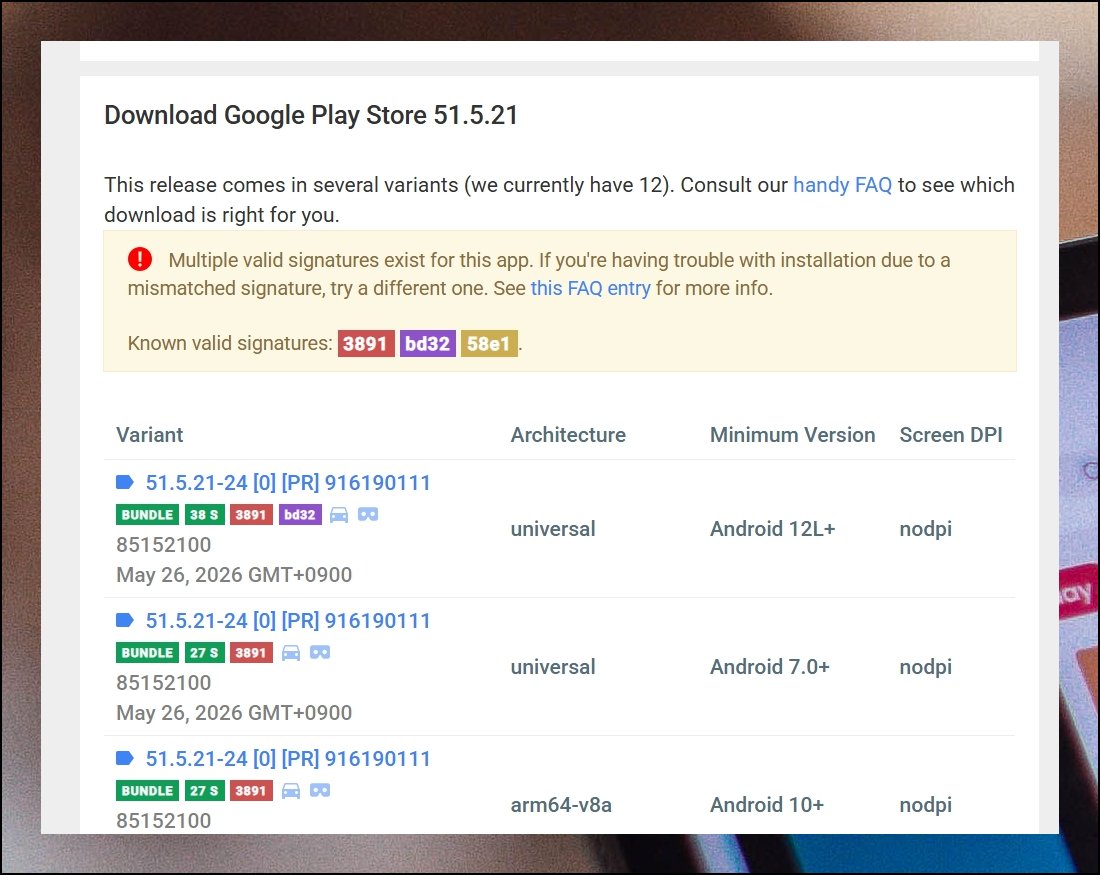Click the 3891 badge in the Android 12L+ row

pyautogui.click(x=251, y=515)
